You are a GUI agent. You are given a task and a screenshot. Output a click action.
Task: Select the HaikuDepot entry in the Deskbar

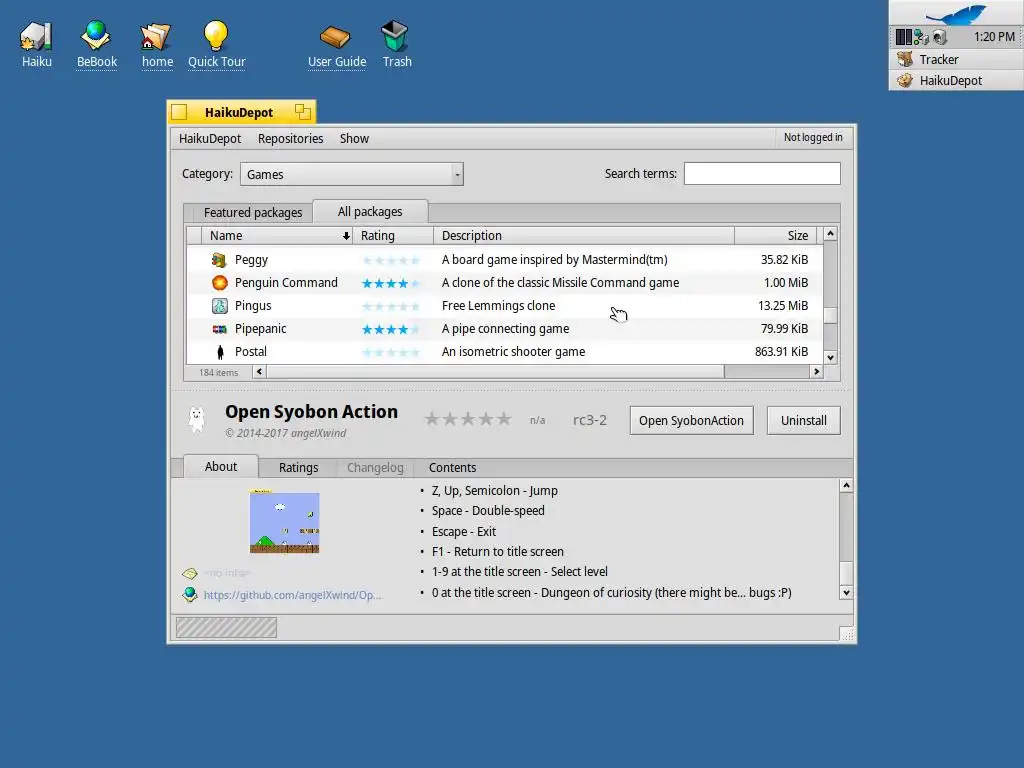click(x=956, y=80)
